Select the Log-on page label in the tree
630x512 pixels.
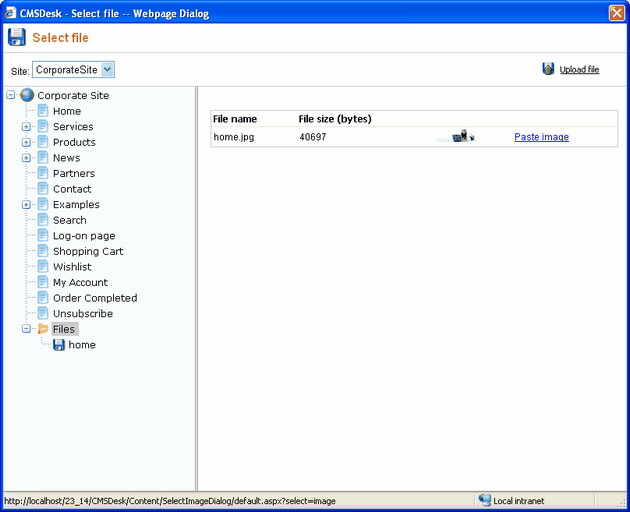tap(84, 236)
